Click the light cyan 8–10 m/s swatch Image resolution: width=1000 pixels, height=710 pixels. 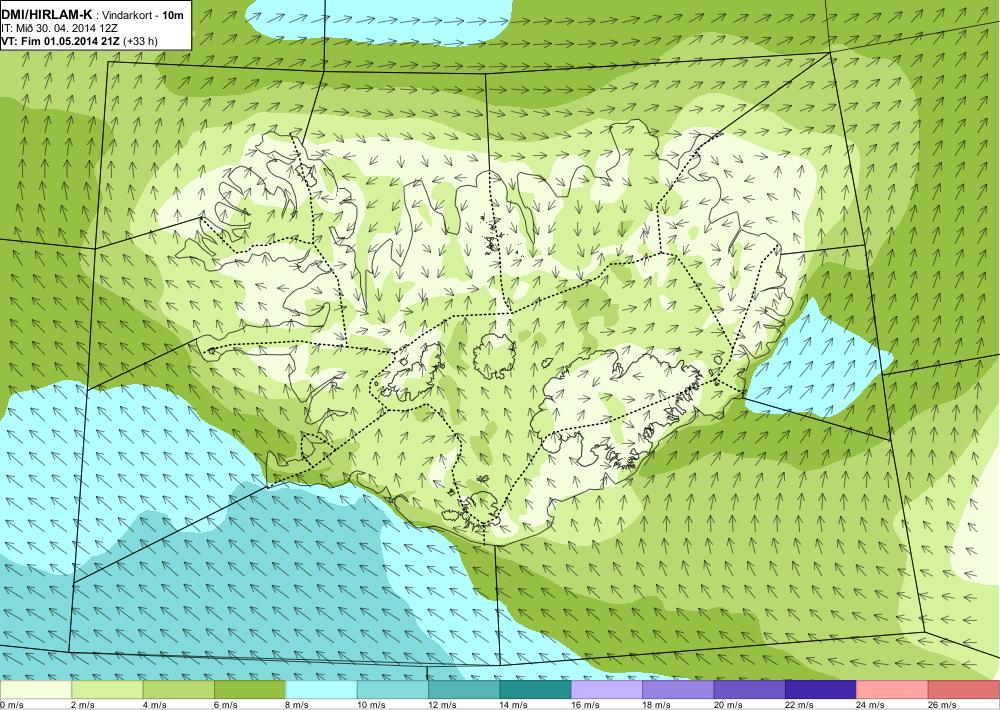pyautogui.click(x=321, y=690)
